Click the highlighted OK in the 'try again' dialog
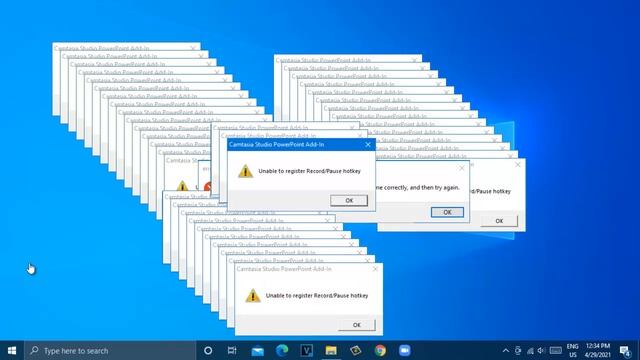The image size is (640, 360). (x=447, y=212)
